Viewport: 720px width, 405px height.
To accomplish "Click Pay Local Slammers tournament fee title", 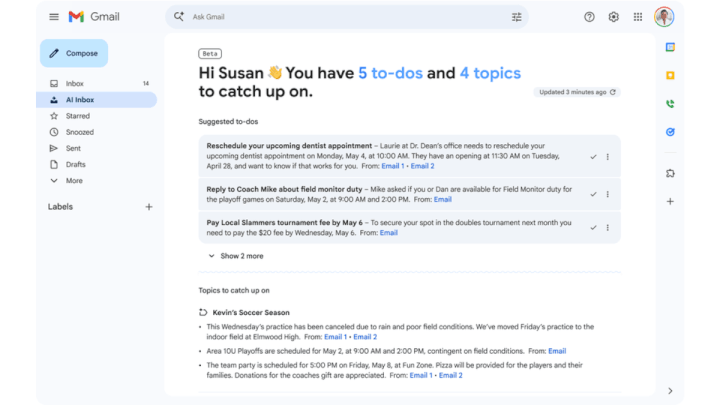I will pos(284,223).
